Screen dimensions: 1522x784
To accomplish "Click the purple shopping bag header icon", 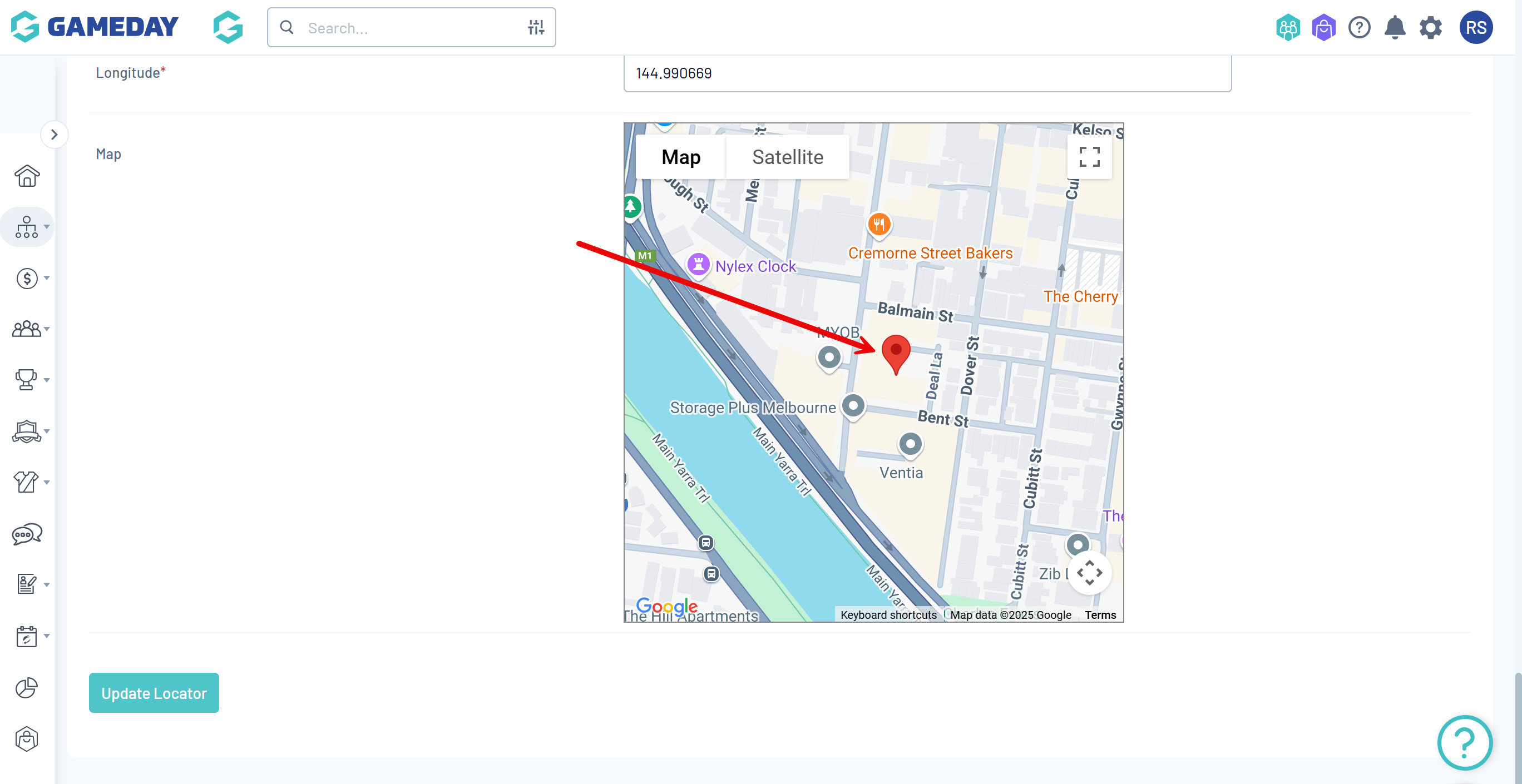I will click(x=1323, y=28).
